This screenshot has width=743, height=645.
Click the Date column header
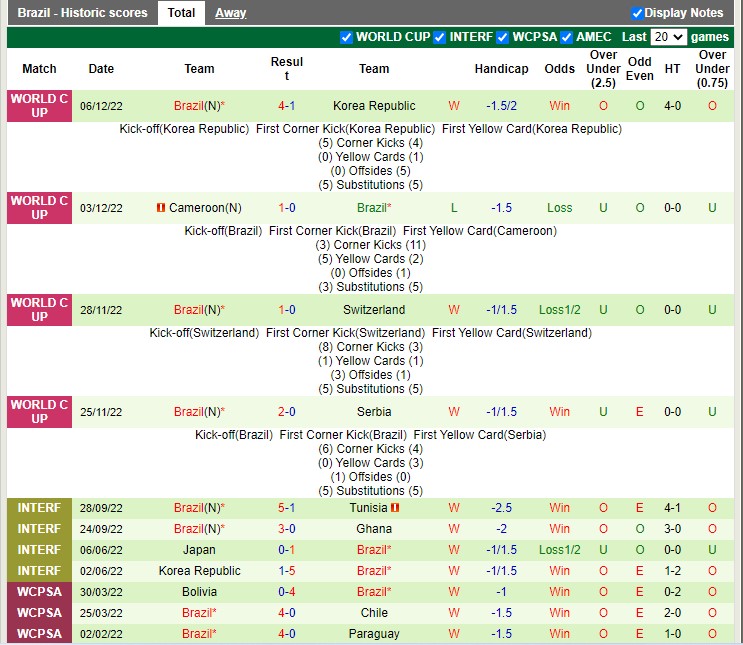pos(101,69)
